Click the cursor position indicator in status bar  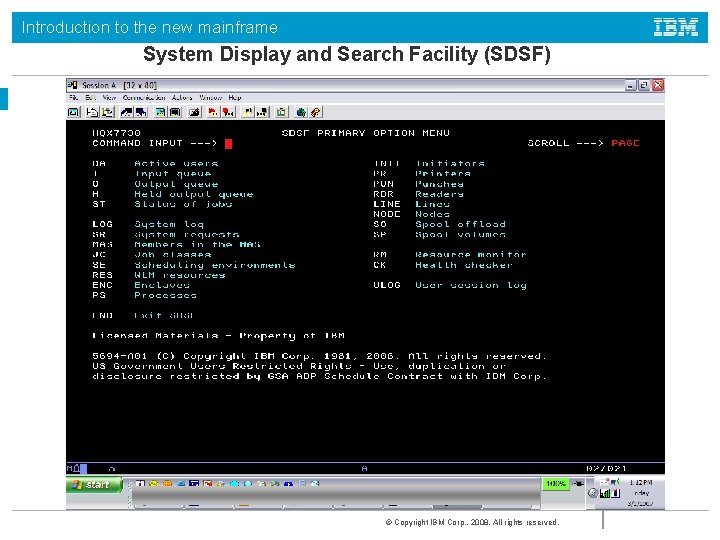606,468
